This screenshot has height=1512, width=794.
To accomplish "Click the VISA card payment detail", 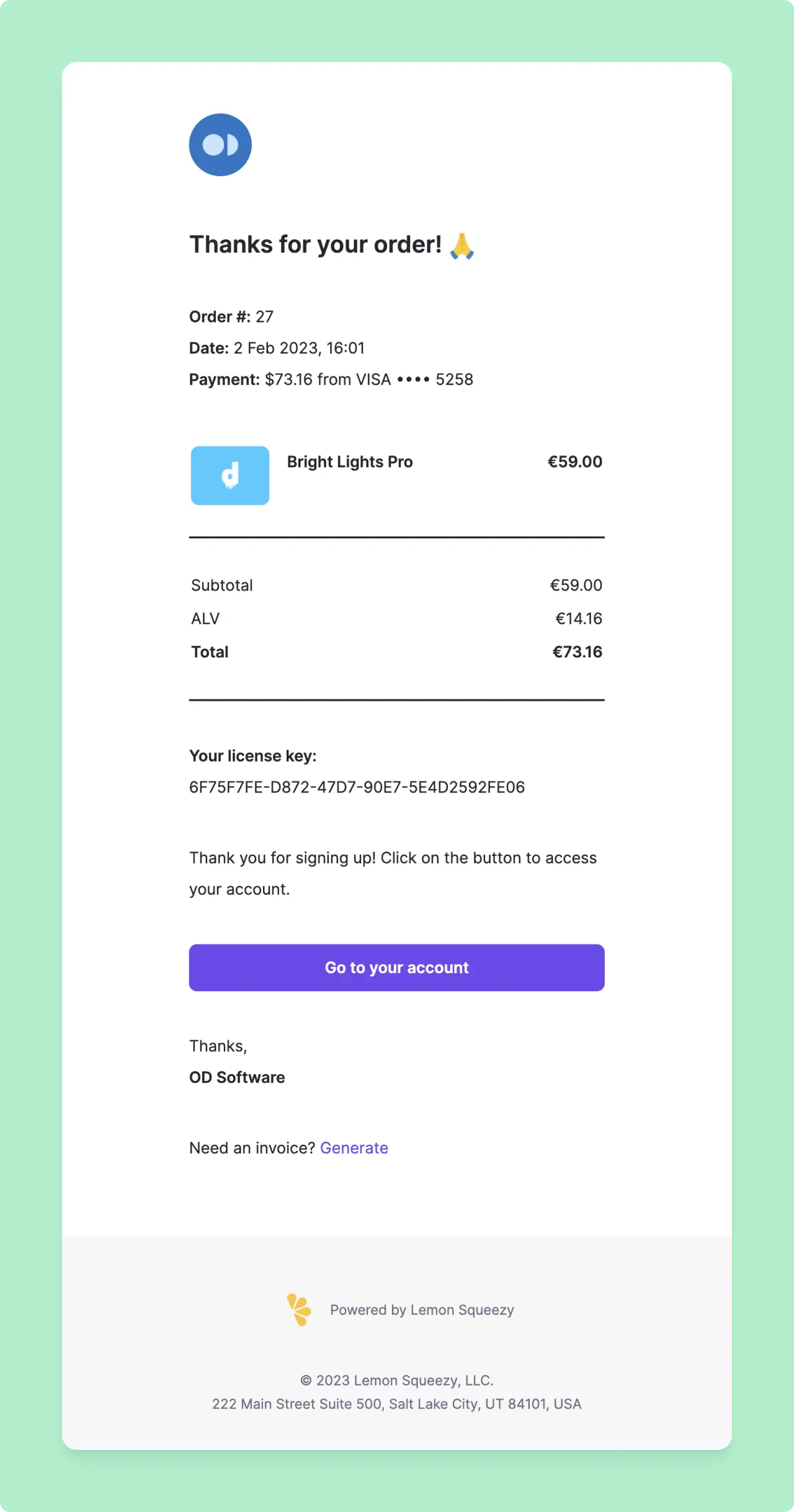I will coord(331,379).
